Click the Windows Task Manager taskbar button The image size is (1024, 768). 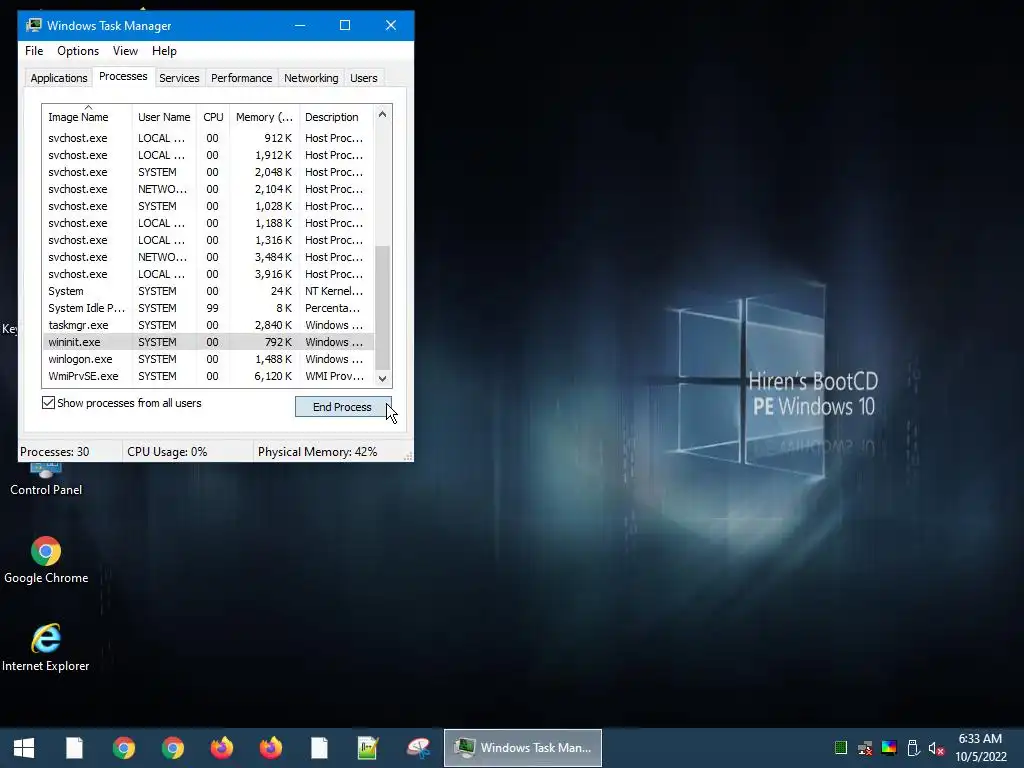522,748
